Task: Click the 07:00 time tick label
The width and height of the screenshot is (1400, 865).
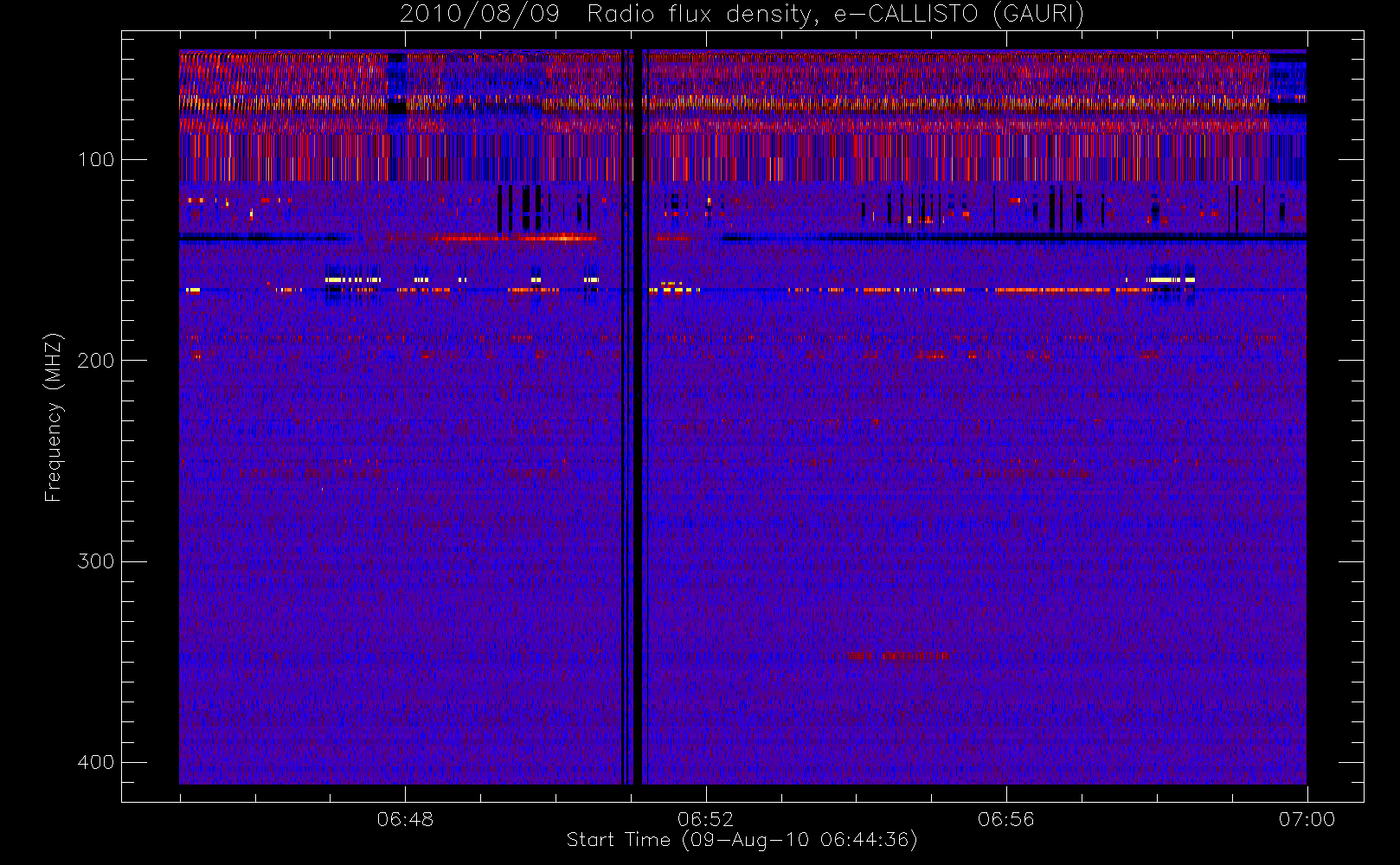Action: (1307, 819)
